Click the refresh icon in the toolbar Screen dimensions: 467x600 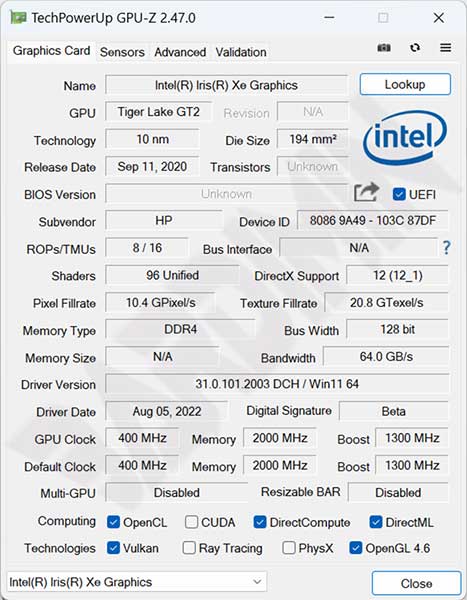click(415, 48)
